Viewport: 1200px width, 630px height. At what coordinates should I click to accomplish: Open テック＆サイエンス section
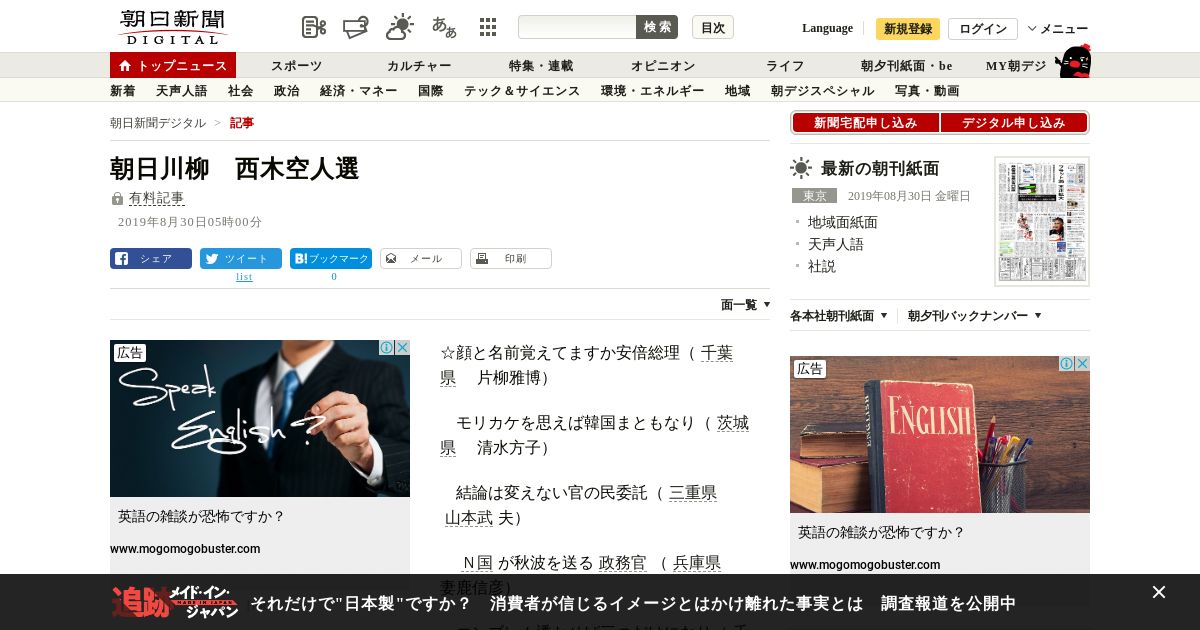point(522,91)
